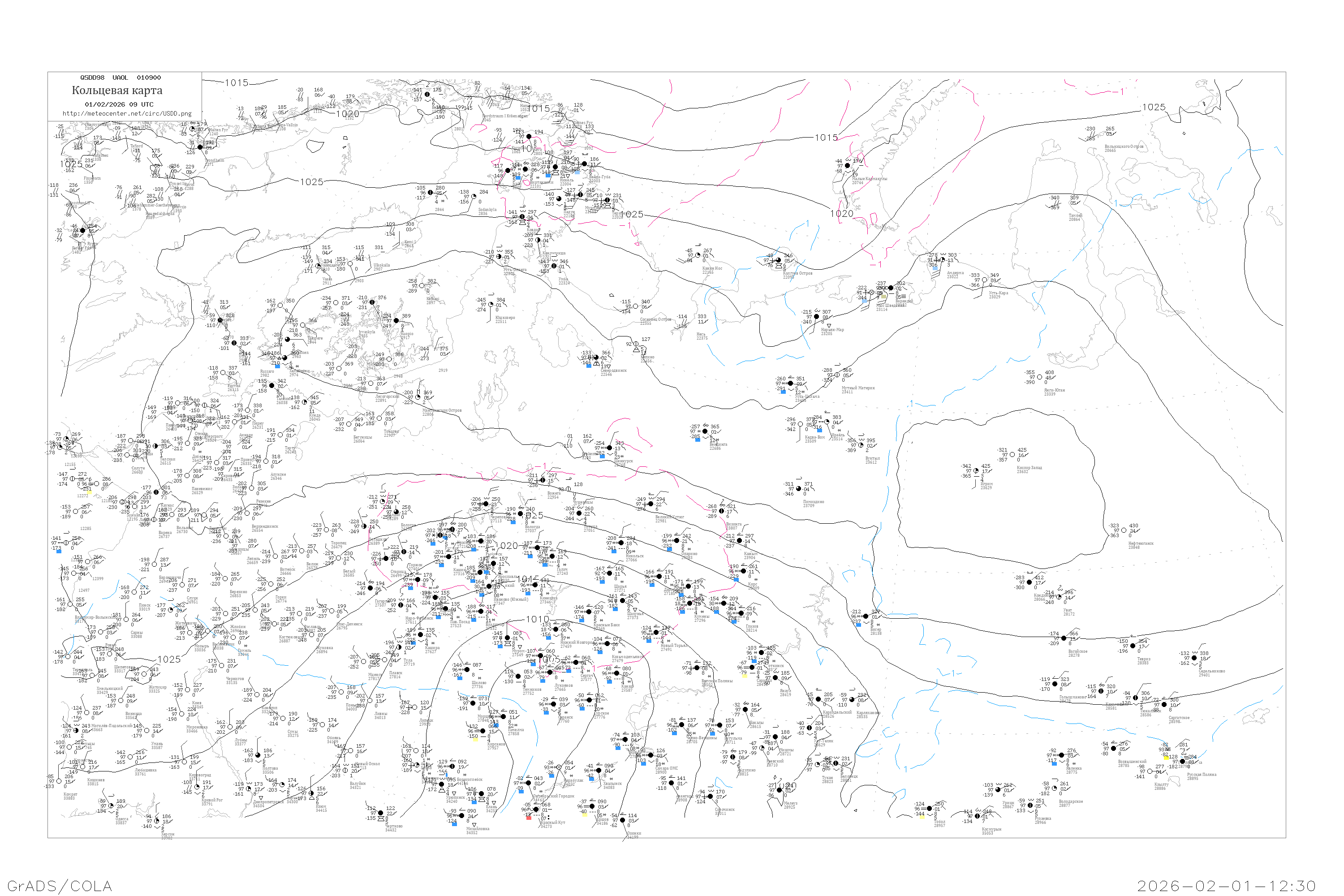Click the 01/02/2026 09 UTC date label
This screenshot has height=896, width=1344.
119,104
